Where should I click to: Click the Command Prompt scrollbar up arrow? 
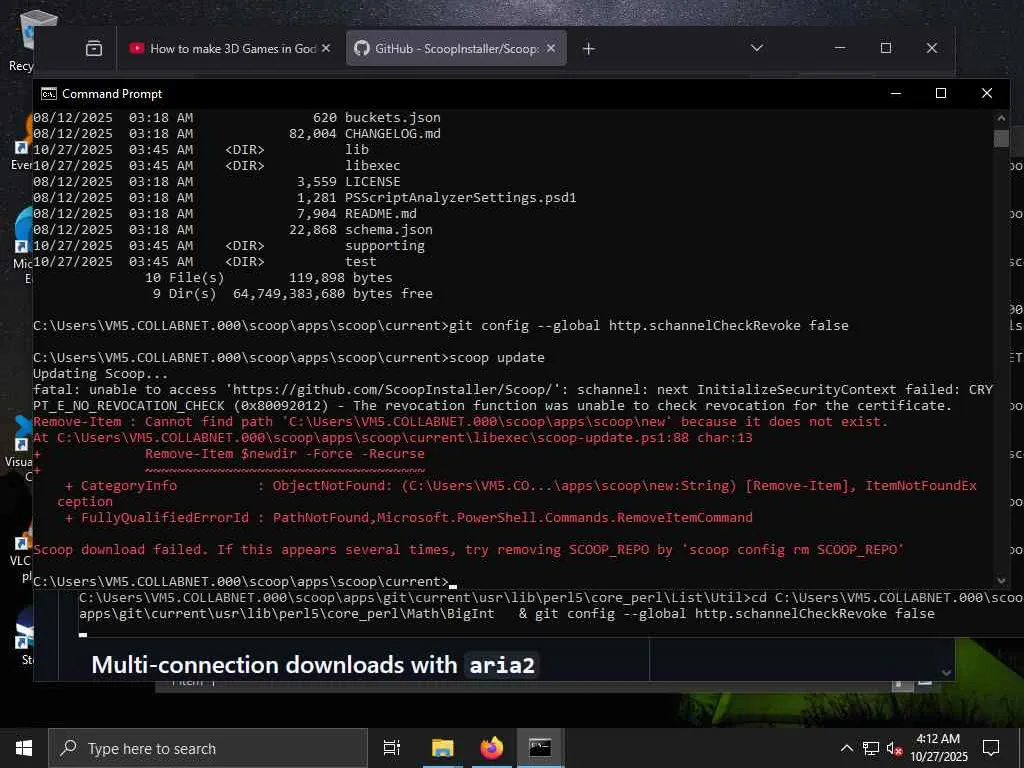[x=1001, y=118]
